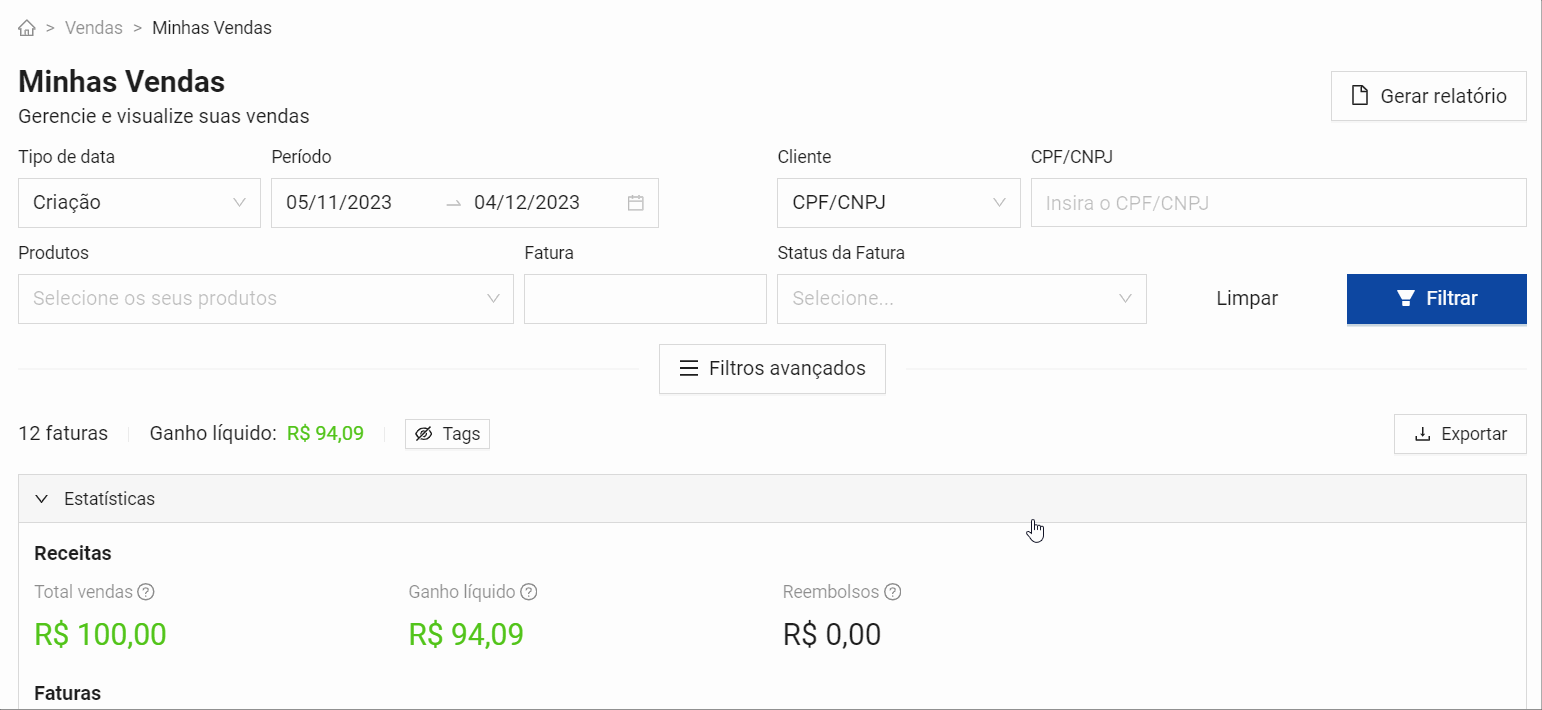Viewport: 1542px width, 710px height.
Task: Toggle Tags visibility with eye button
Action: coord(447,434)
